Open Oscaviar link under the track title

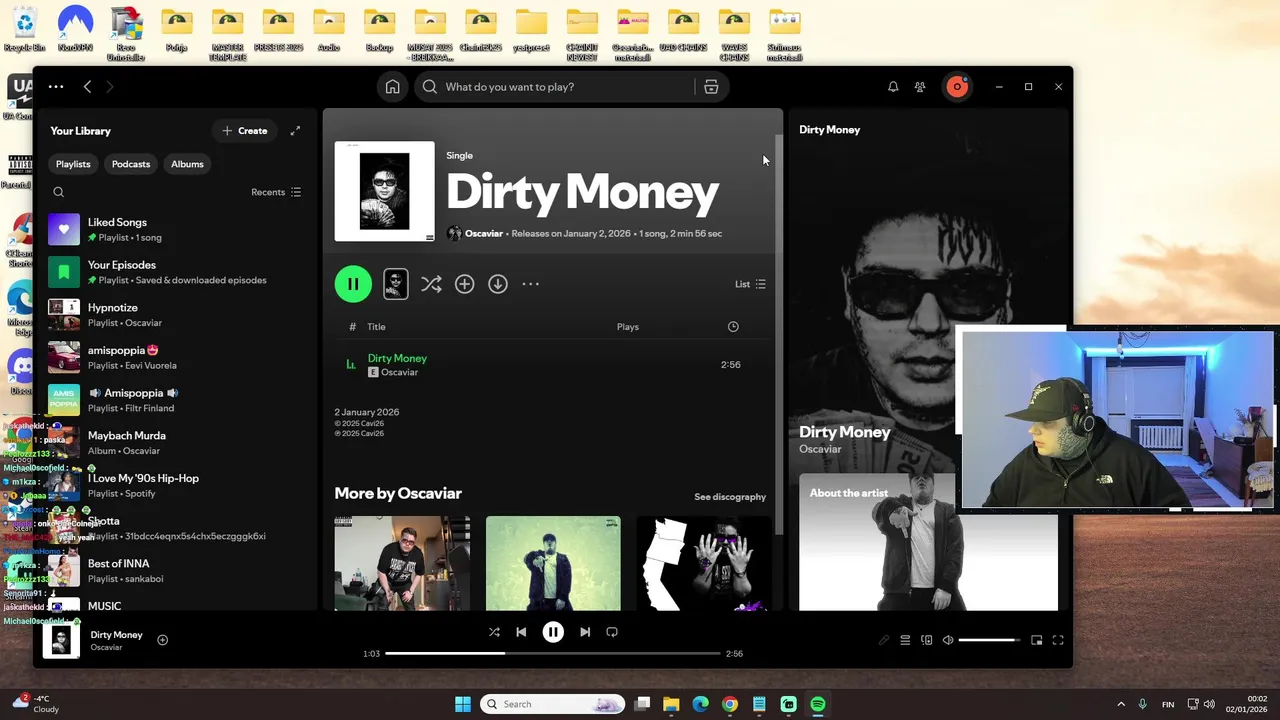(399, 372)
